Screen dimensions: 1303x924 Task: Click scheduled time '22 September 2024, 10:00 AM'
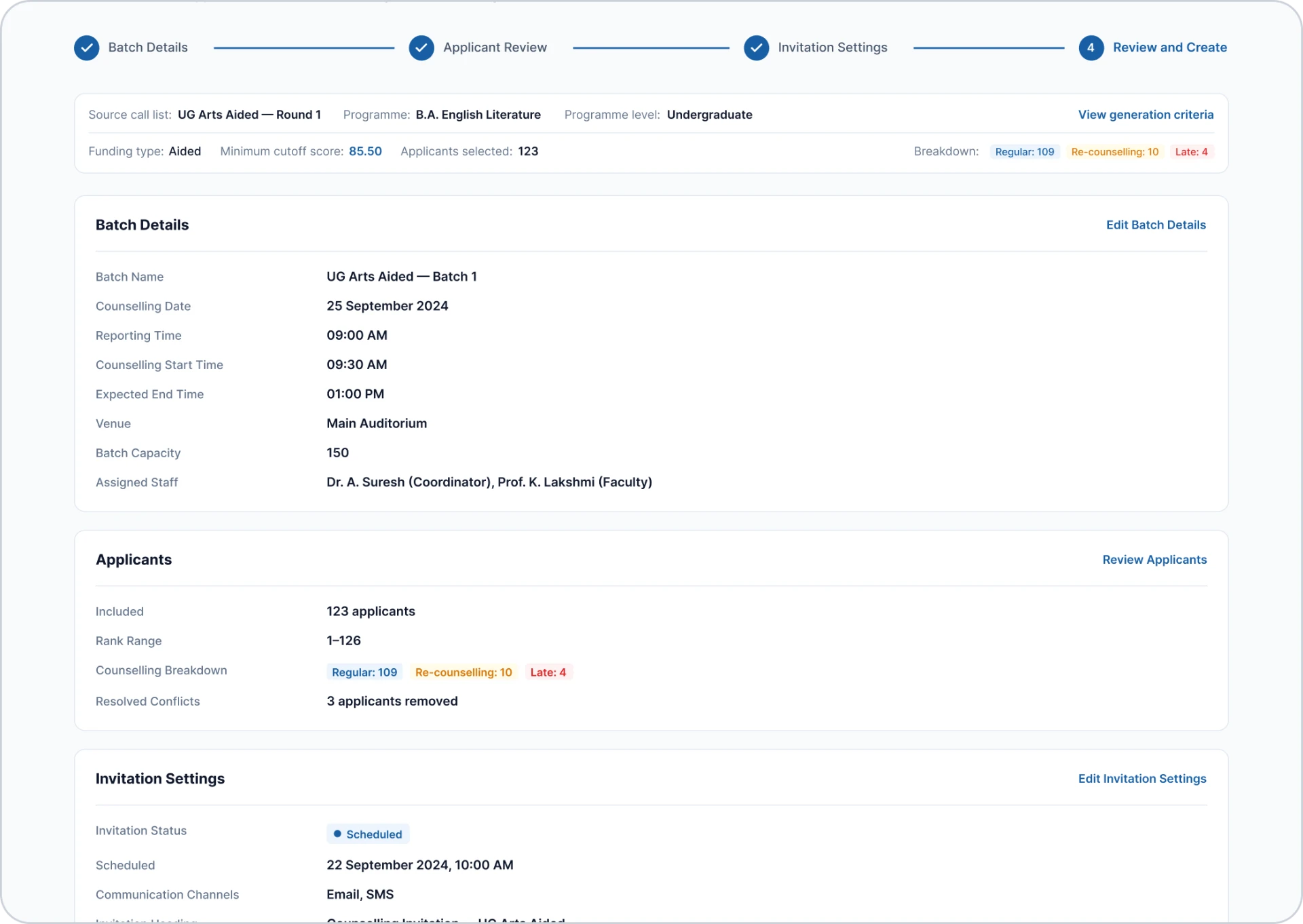coord(420,865)
